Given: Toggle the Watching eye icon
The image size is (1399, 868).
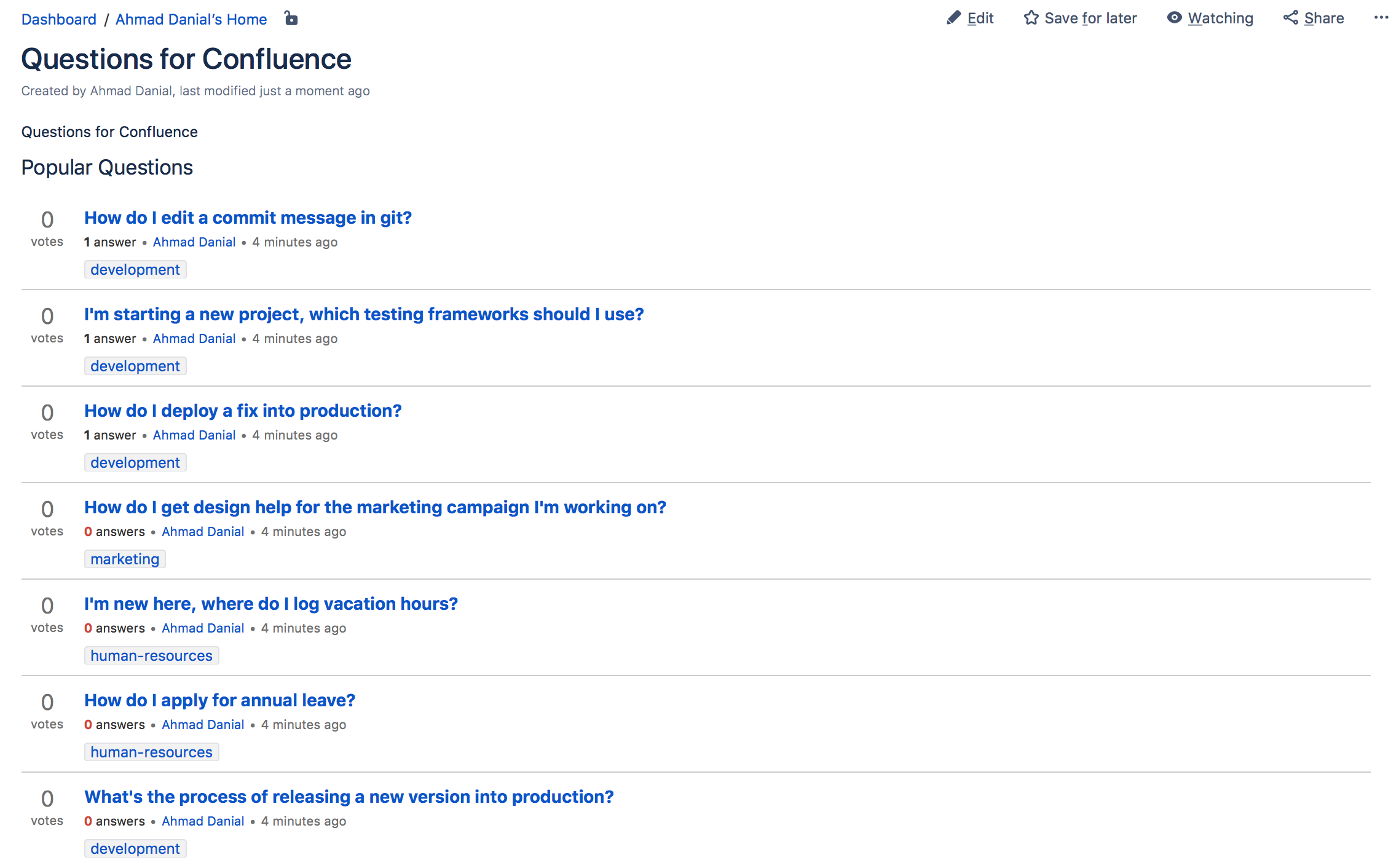Looking at the screenshot, I should tap(1174, 18).
